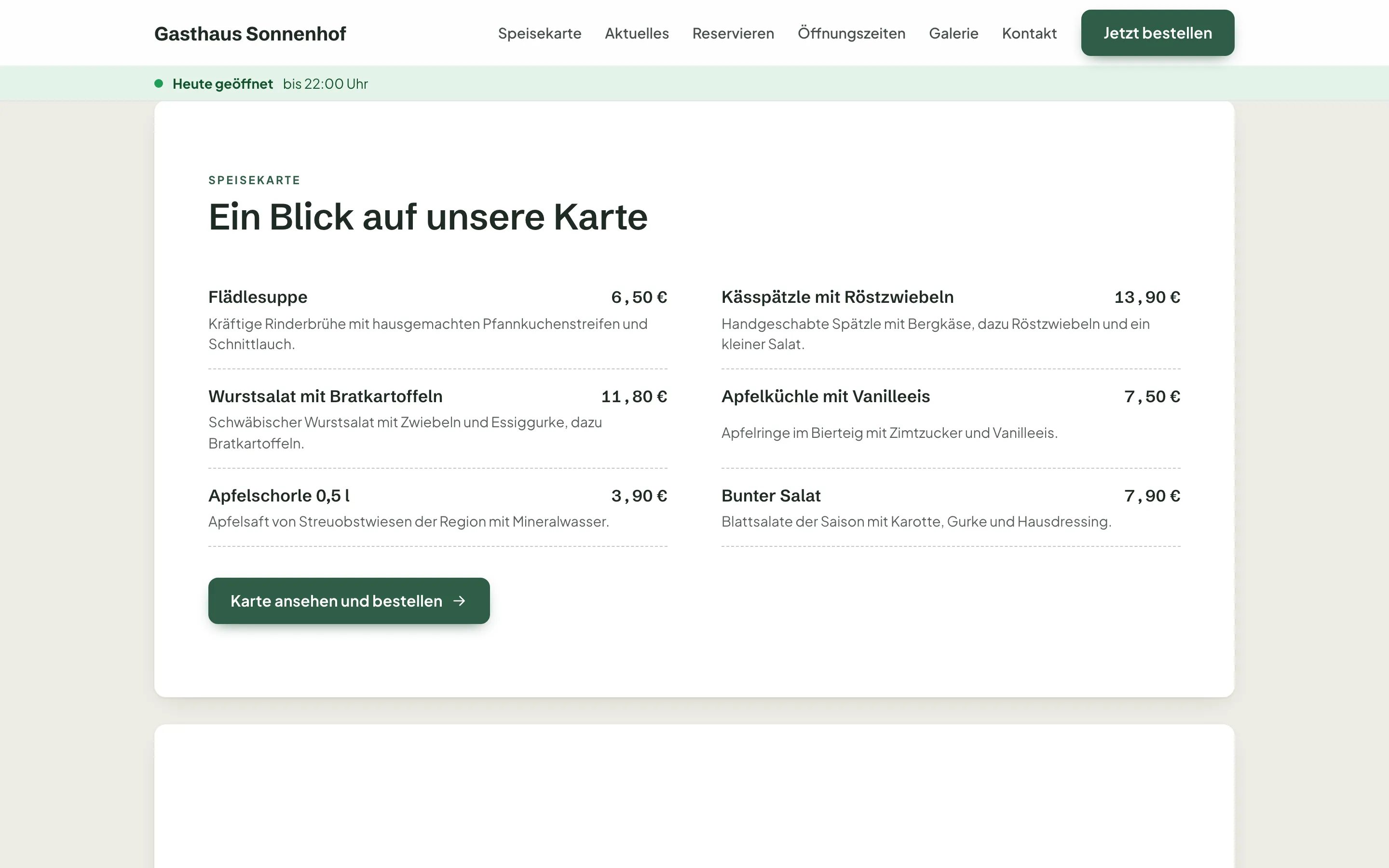Click the Gasthaus Sonnenhof logo text
The image size is (1389, 868).
250,33
